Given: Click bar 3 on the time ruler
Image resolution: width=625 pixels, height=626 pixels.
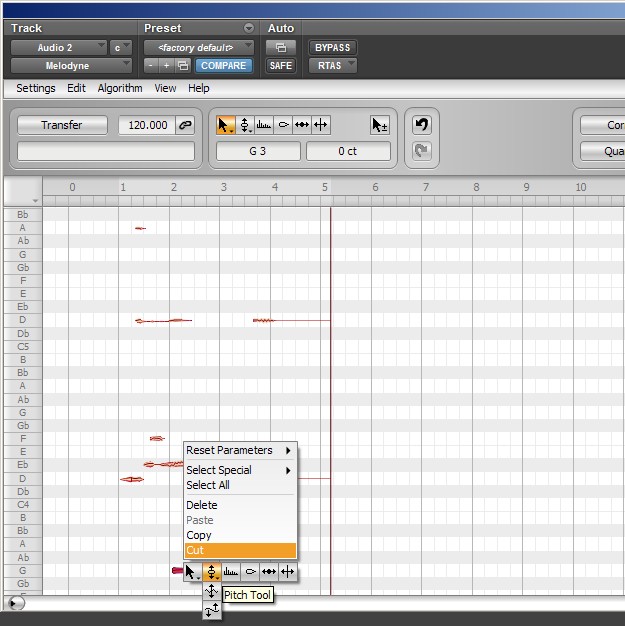Looking at the screenshot, I should coord(224,187).
